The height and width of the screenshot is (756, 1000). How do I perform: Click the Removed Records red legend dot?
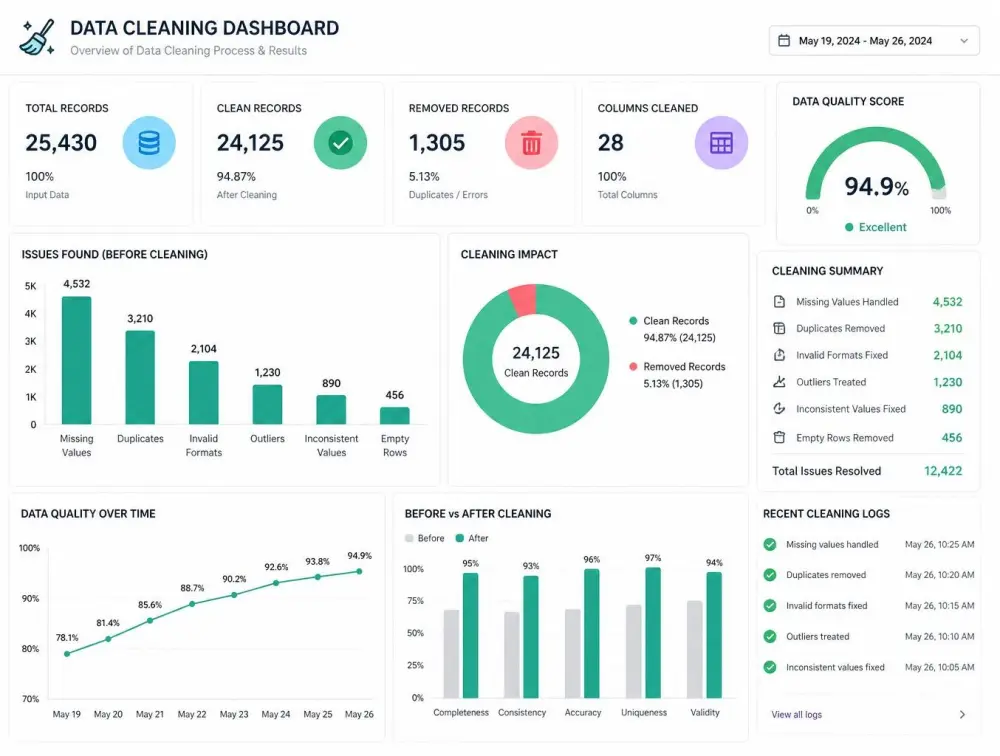click(x=633, y=367)
